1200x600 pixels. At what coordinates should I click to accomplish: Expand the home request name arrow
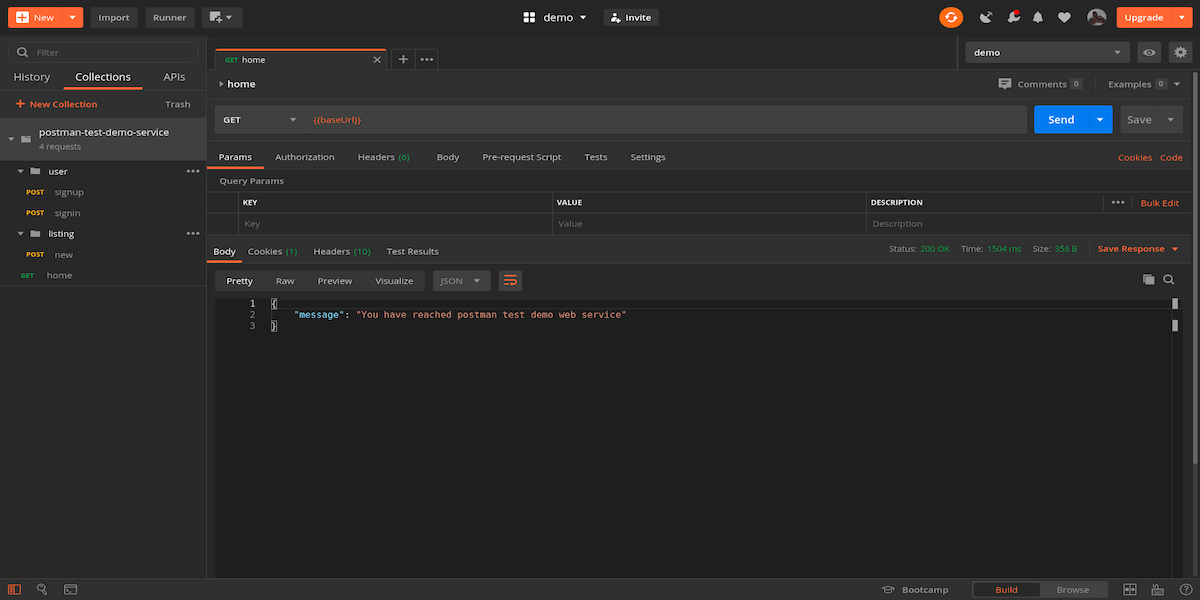click(221, 84)
